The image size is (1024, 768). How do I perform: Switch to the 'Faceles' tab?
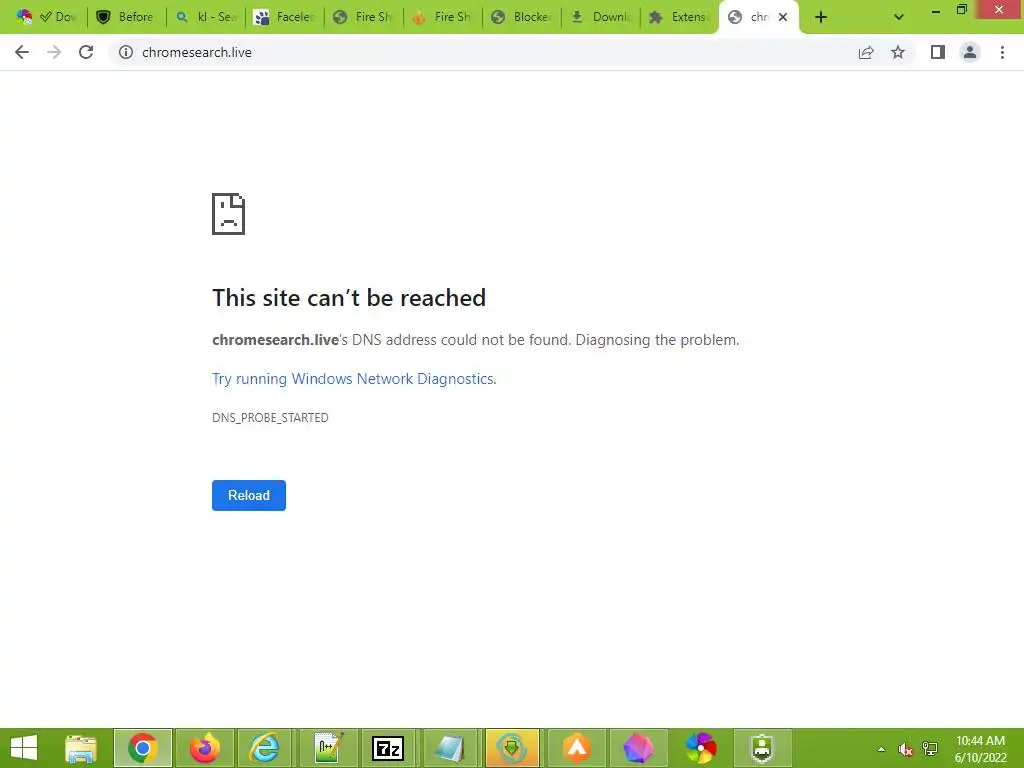click(285, 17)
